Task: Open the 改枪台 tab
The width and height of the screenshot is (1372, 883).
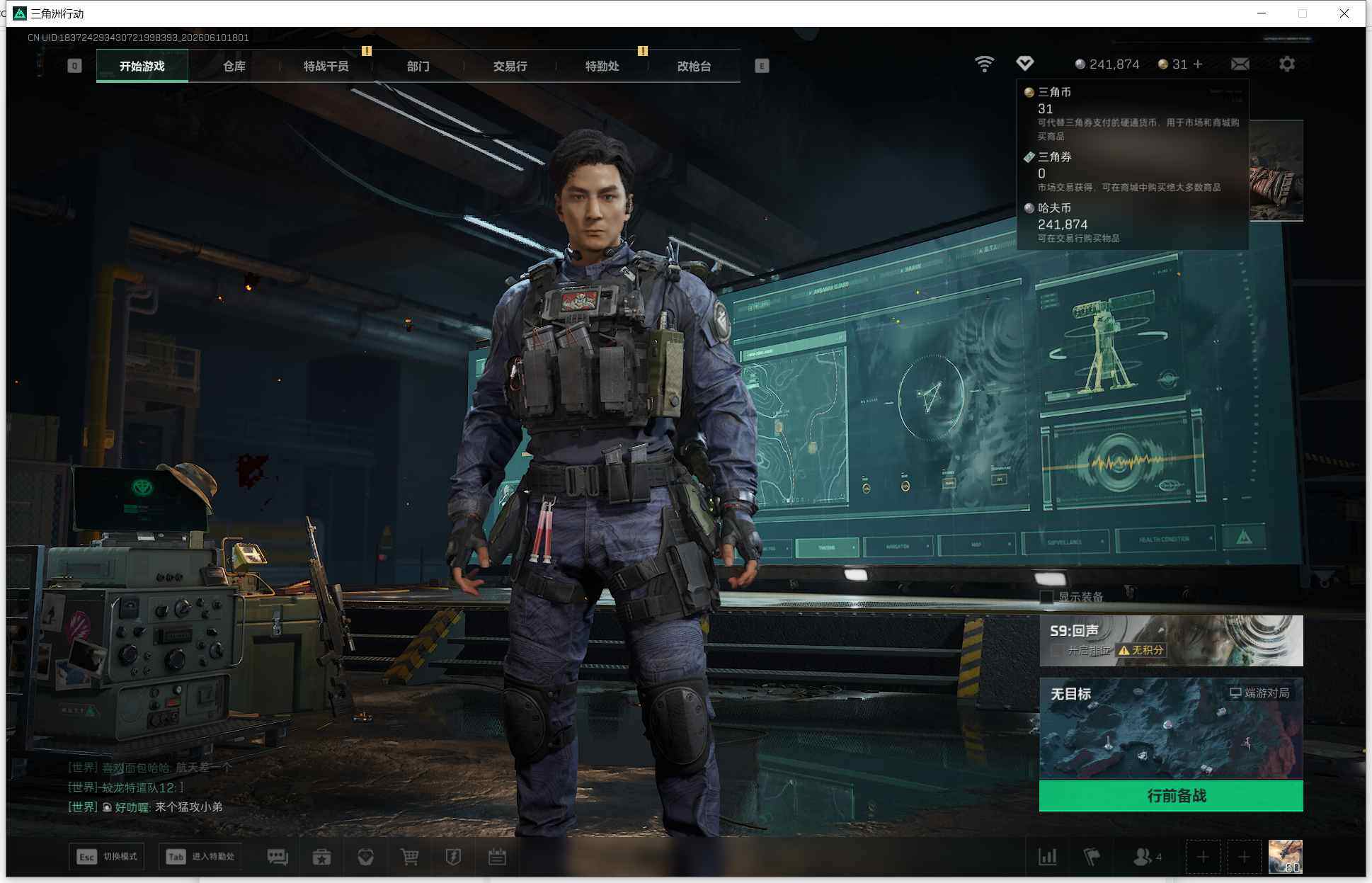Action: click(x=694, y=66)
